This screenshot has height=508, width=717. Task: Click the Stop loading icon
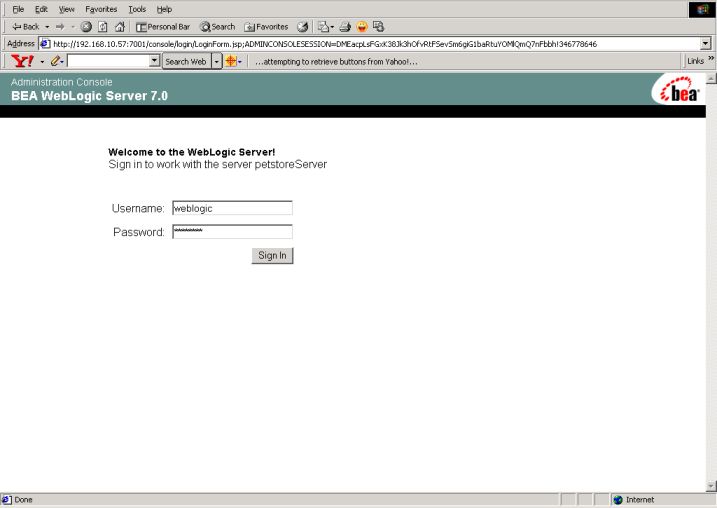[x=86, y=27]
